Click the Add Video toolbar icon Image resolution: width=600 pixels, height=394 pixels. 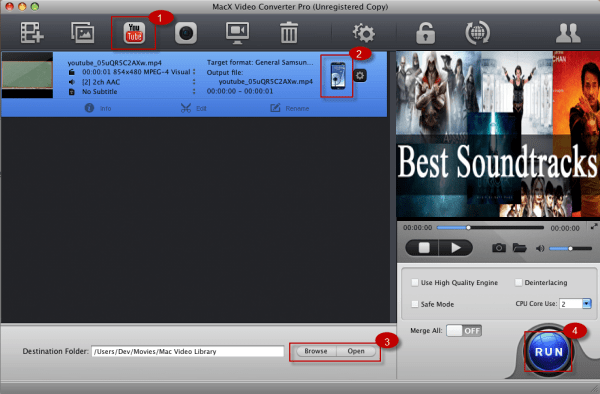(x=32, y=33)
